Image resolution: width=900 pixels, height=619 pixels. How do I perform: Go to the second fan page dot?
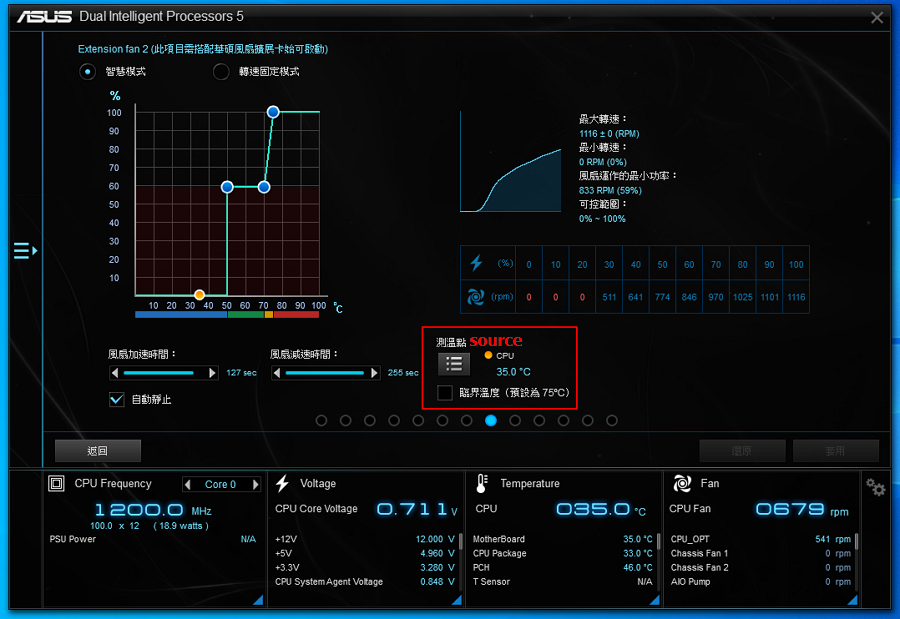click(346, 421)
